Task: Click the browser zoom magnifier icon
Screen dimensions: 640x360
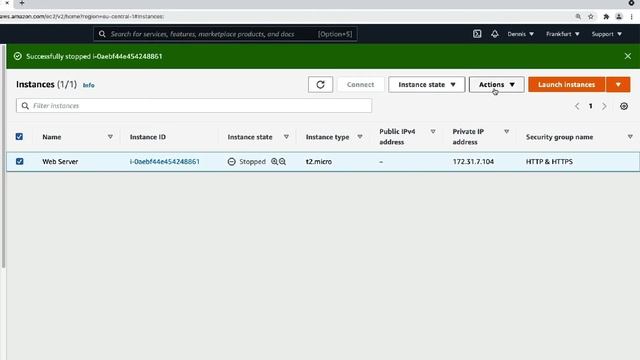Action: click(578, 17)
